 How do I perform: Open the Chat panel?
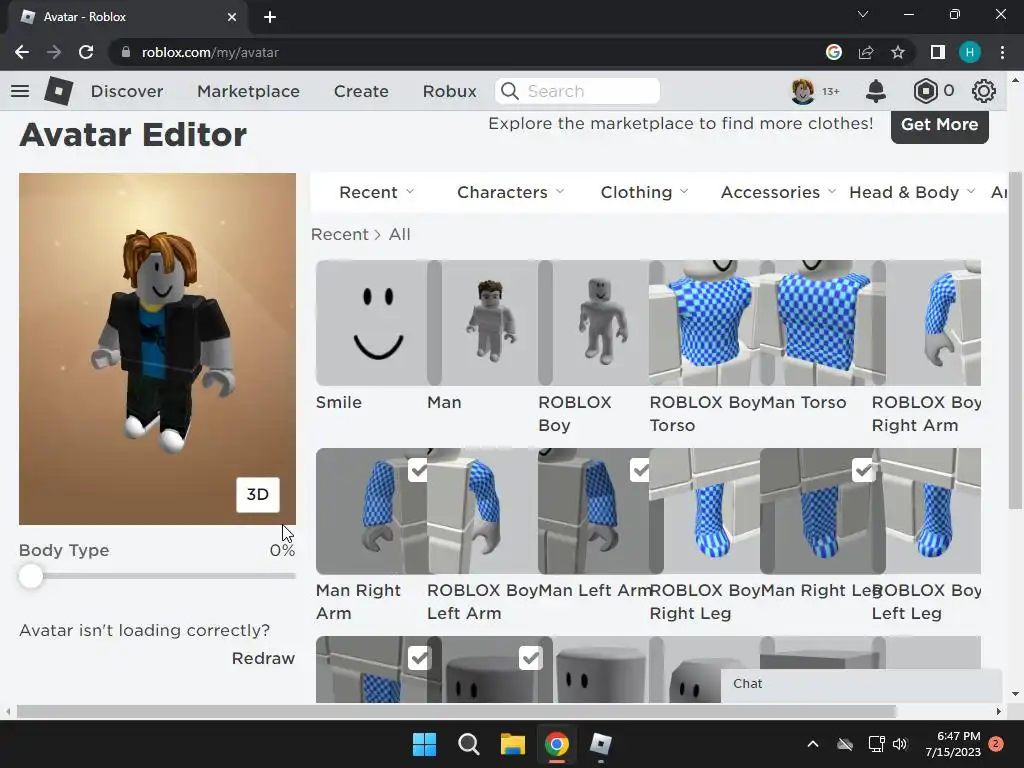(861, 684)
